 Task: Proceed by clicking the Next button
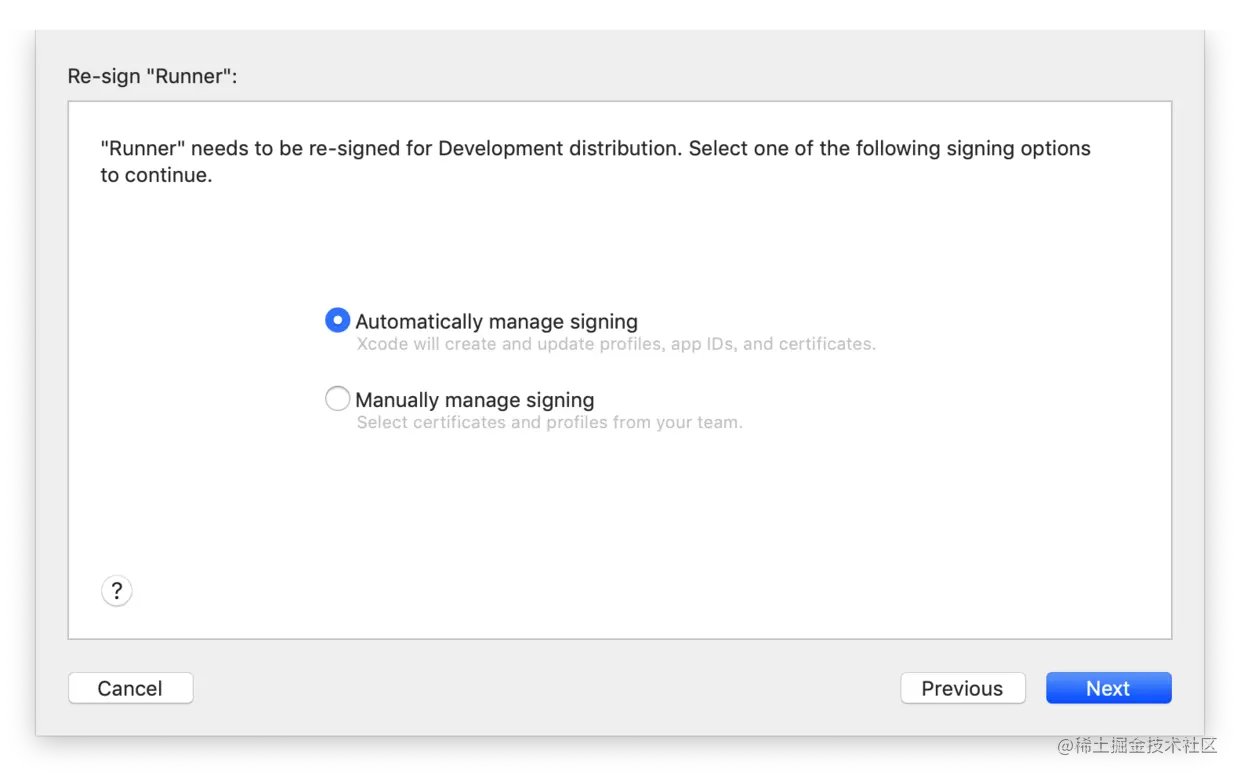(x=1108, y=688)
